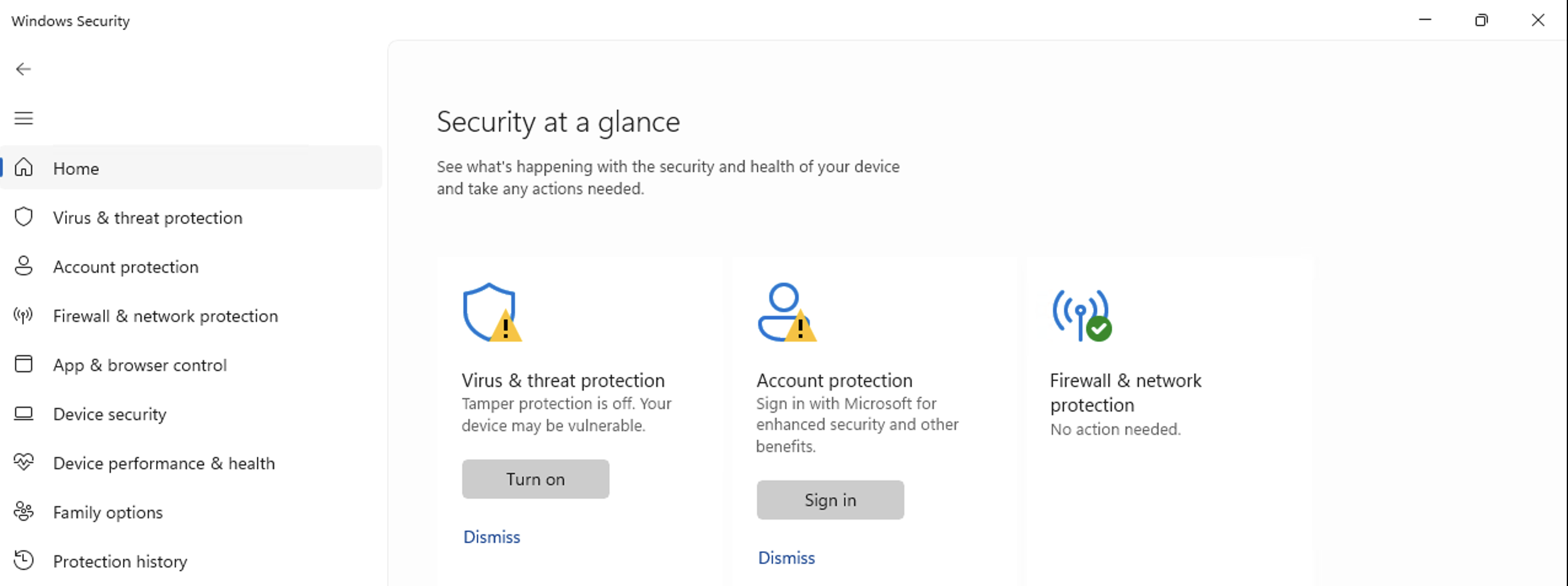The width and height of the screenshot is (1568, 586).
Task: Dismiss the Account protection notice
Action: coord(786,558)
